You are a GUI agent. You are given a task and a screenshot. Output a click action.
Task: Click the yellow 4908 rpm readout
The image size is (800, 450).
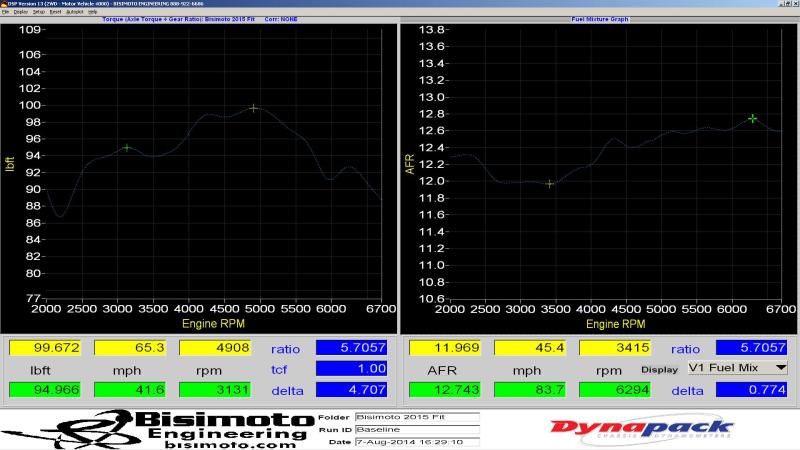point(215,347)
